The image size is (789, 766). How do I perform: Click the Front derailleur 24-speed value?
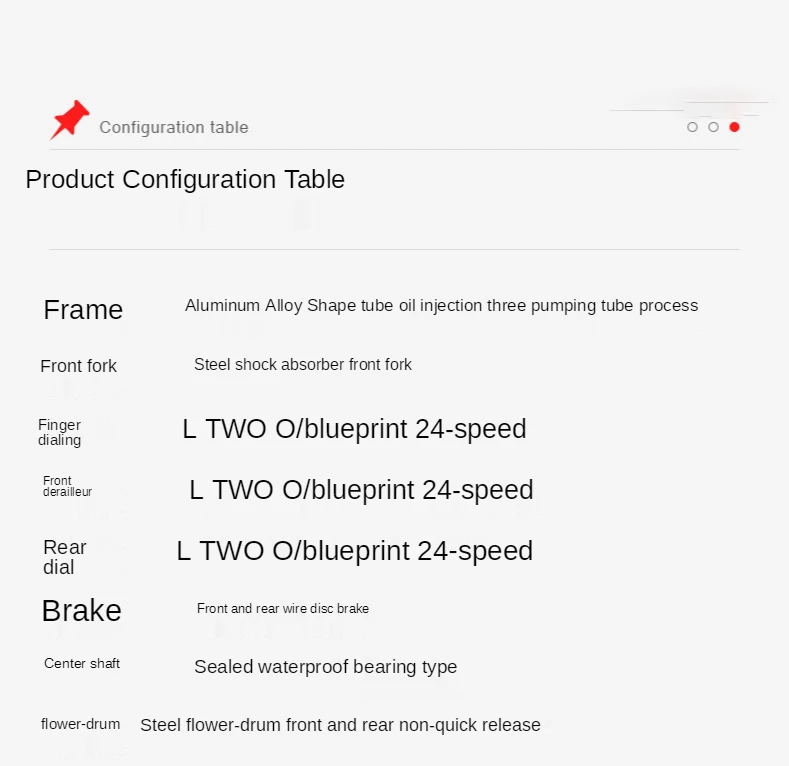point(361,490)
